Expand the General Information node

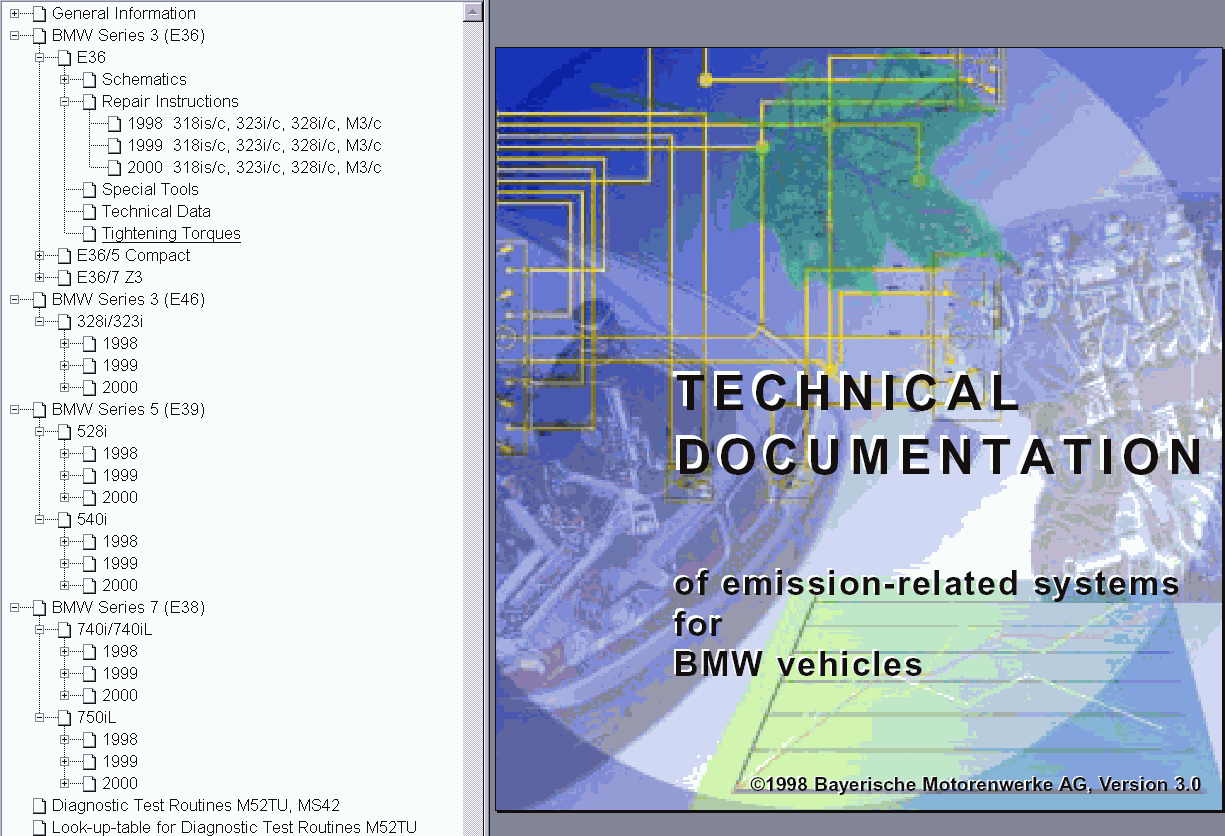click(x=14, y=13)
